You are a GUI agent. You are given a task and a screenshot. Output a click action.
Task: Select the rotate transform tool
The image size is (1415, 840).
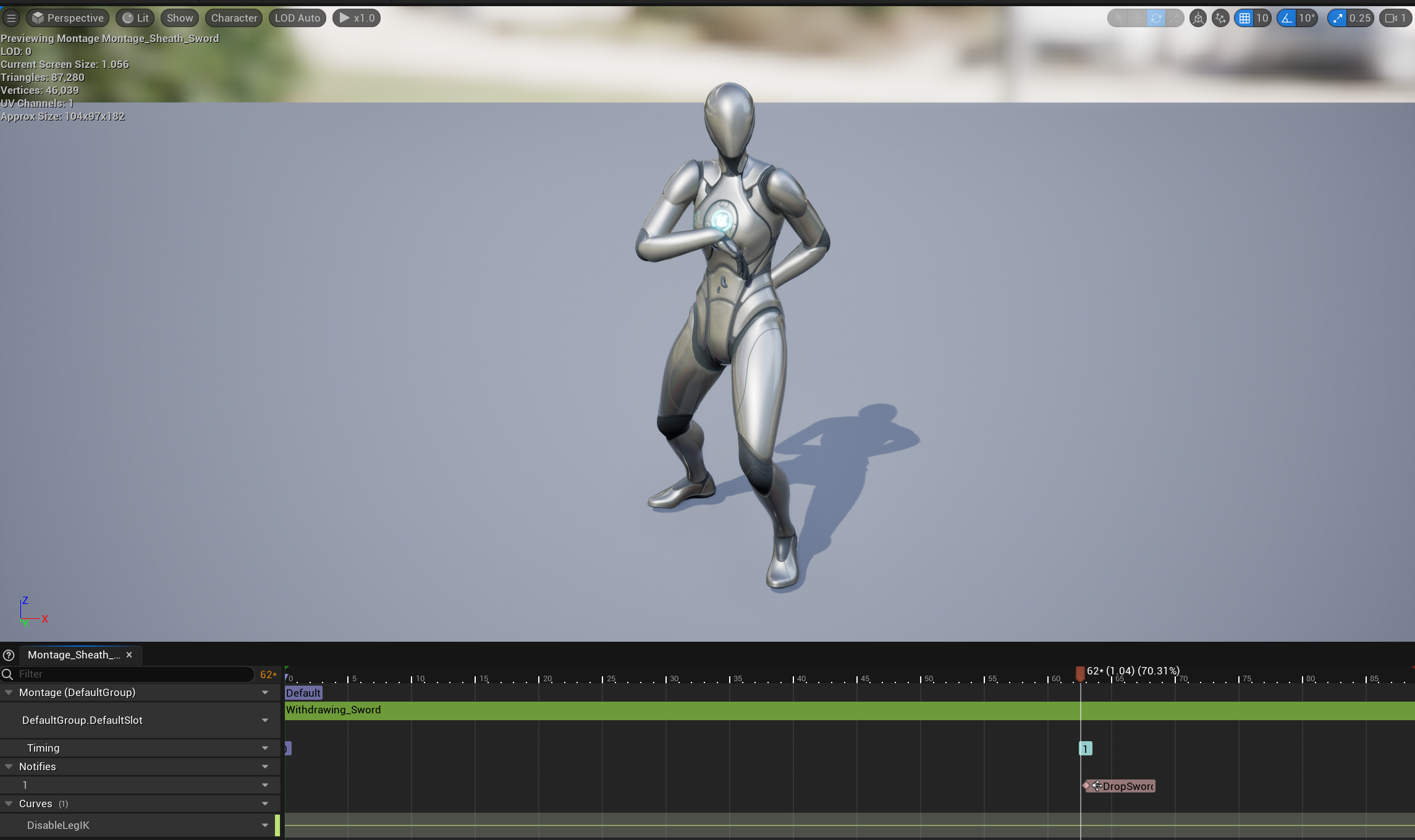pyautogui.click(x=1155, y=18)
